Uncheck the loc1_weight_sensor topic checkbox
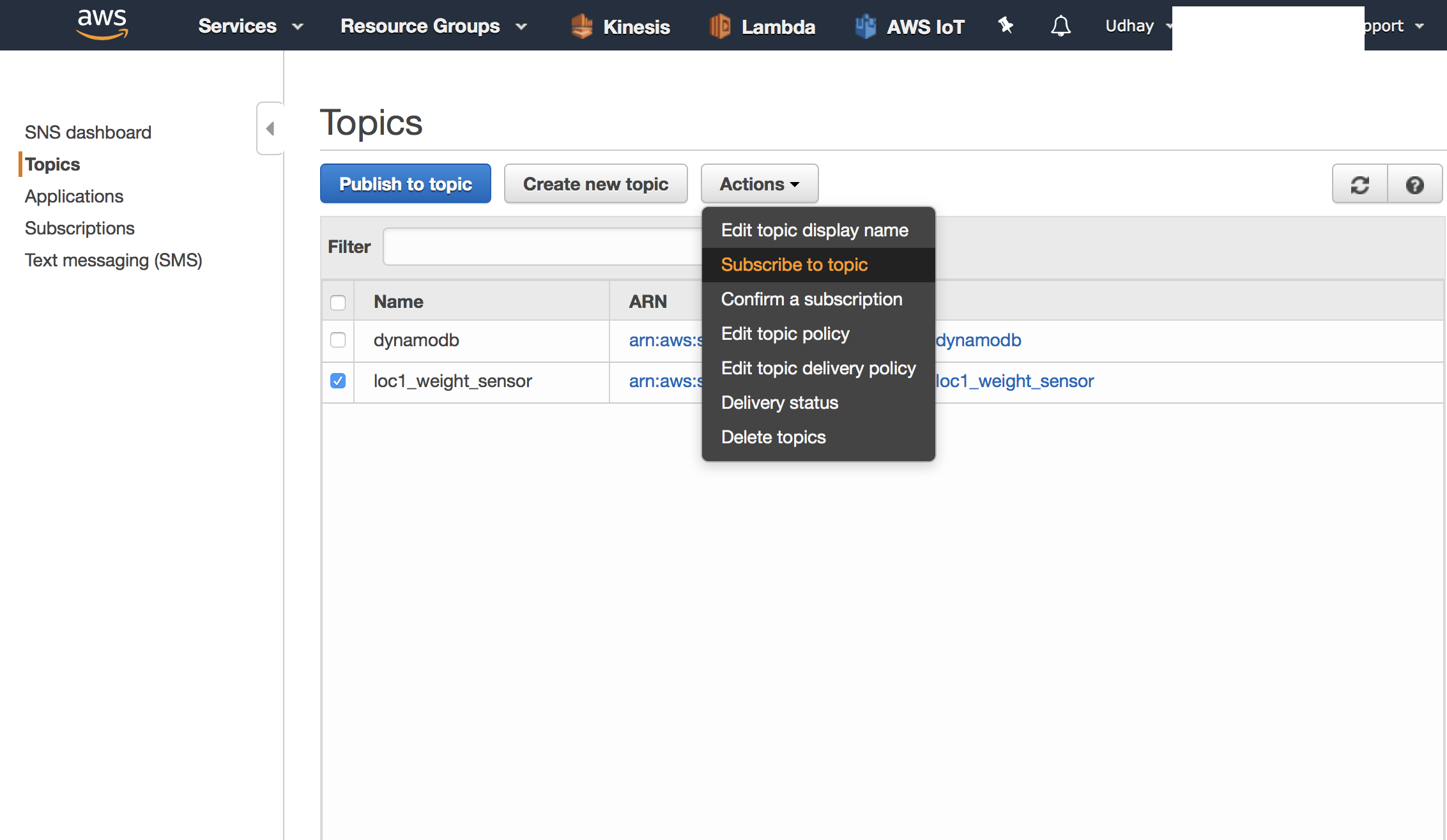The image size is (1447, 840). 338,381
